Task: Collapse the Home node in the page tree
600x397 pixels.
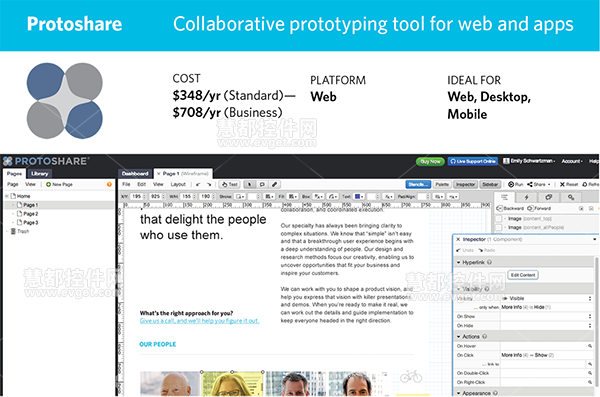Action: 7,196
